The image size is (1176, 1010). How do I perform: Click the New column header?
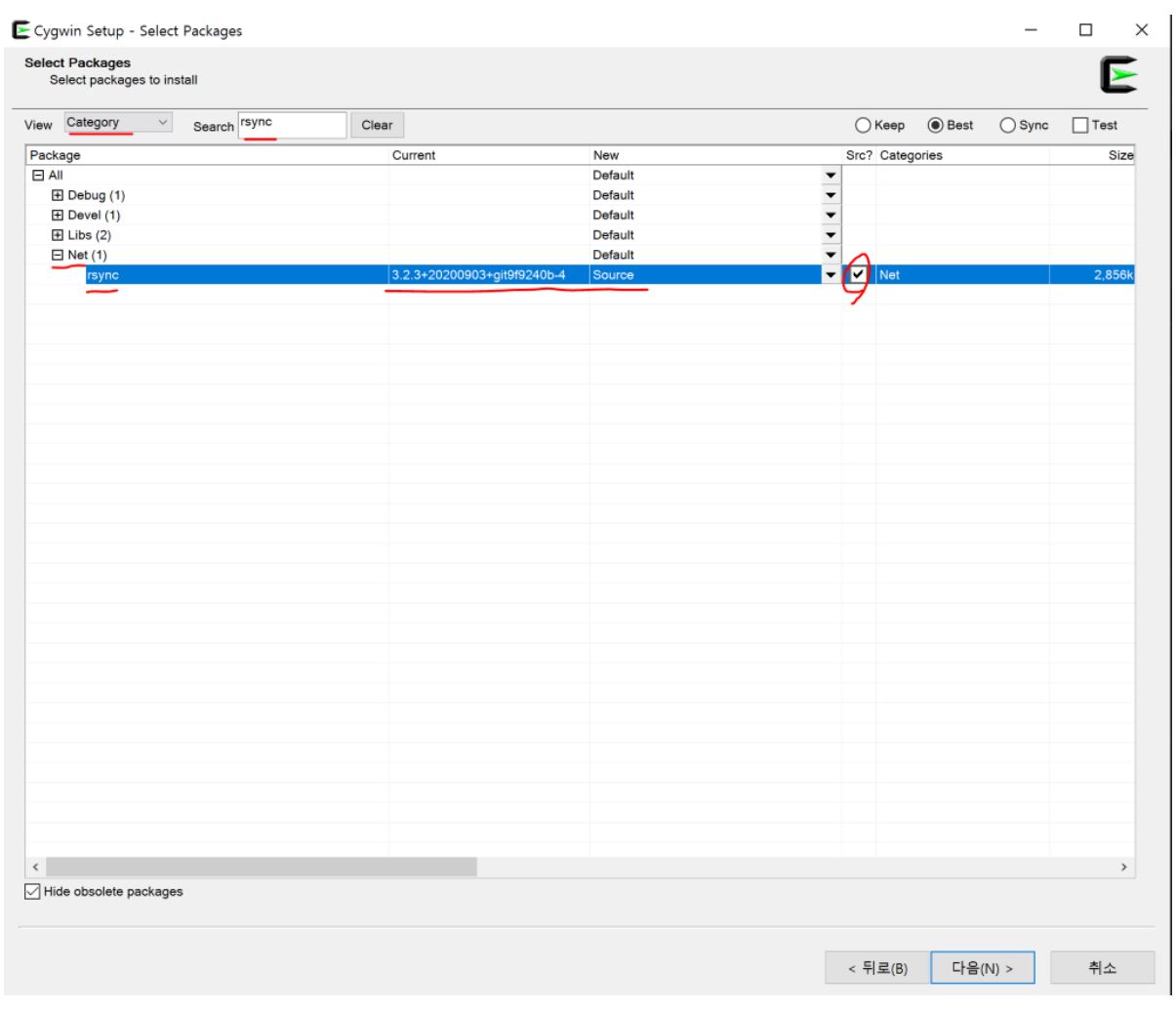[715, 155]
